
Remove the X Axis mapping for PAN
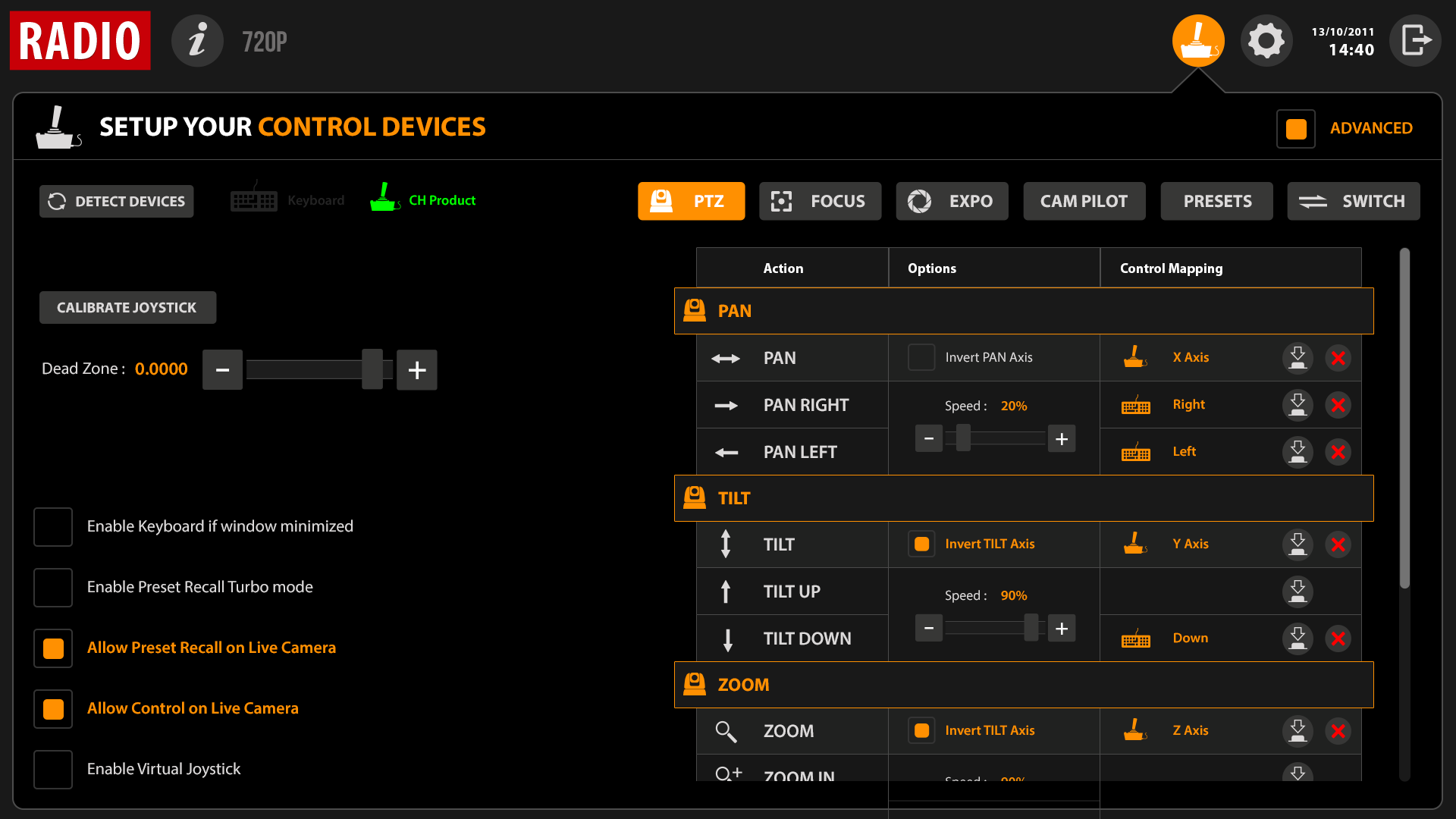[x=1338, y=358]
